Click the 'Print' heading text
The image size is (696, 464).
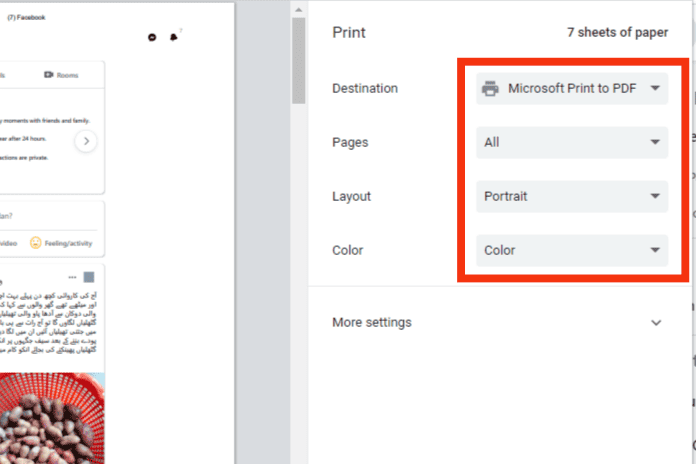pos(349,32)
